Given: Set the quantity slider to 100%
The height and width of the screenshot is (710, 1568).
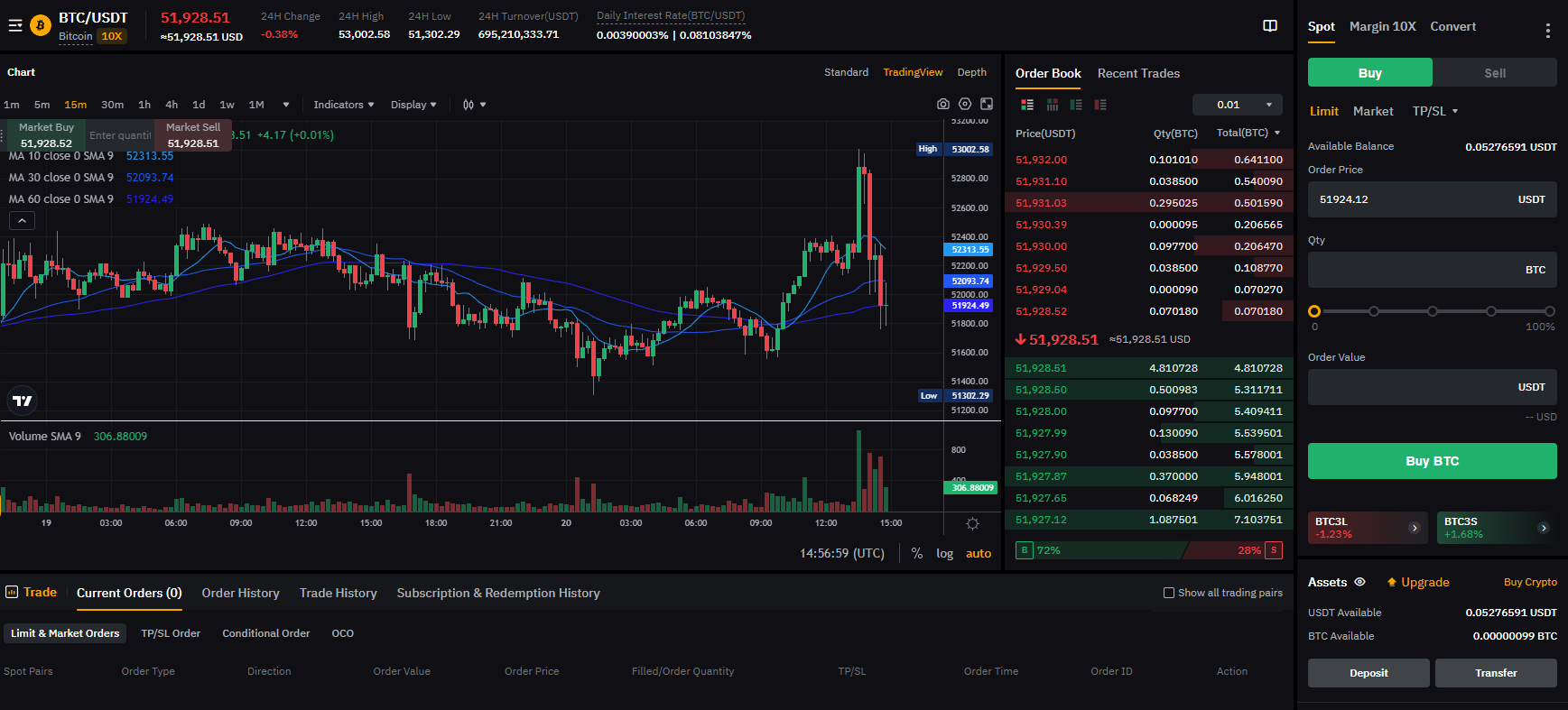Looking at the screenshot, I should point(1550,311).
